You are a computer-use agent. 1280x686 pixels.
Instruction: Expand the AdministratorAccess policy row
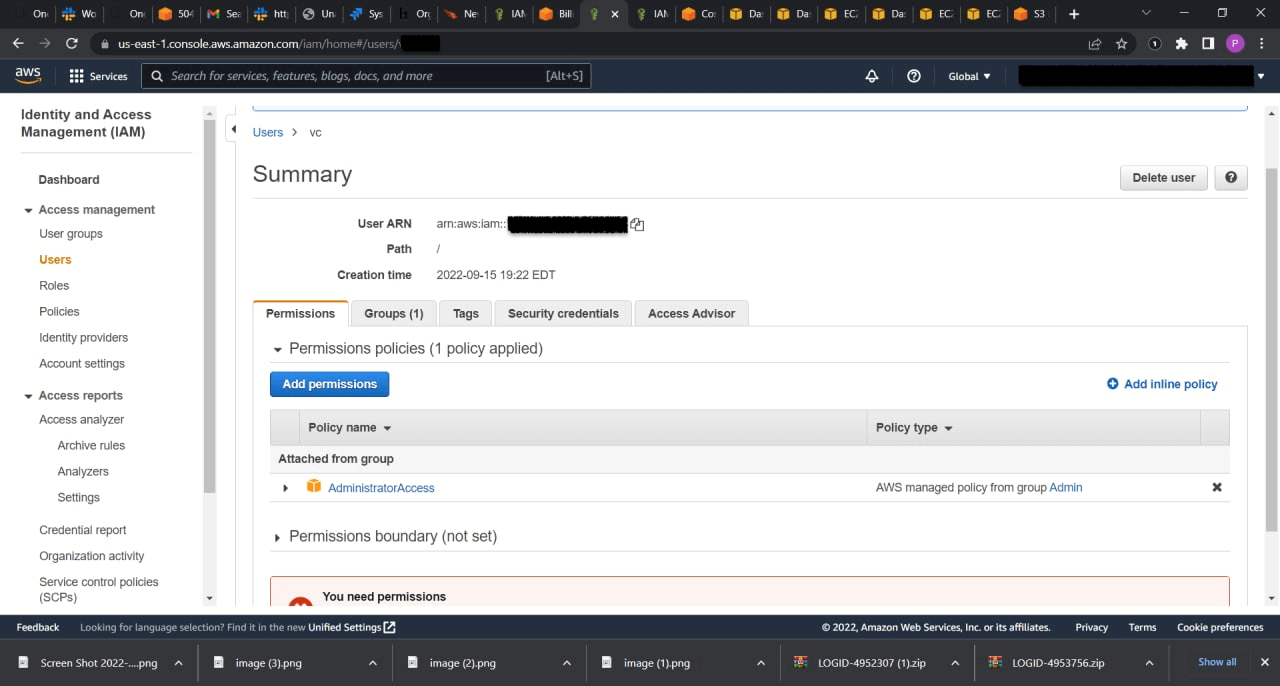285,488
